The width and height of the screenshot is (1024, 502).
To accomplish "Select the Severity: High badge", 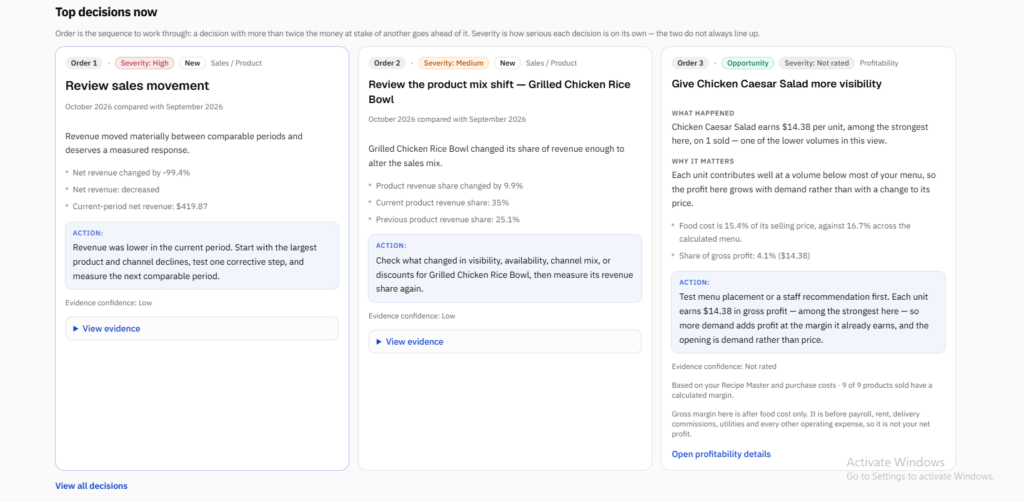I will point(145,63).
